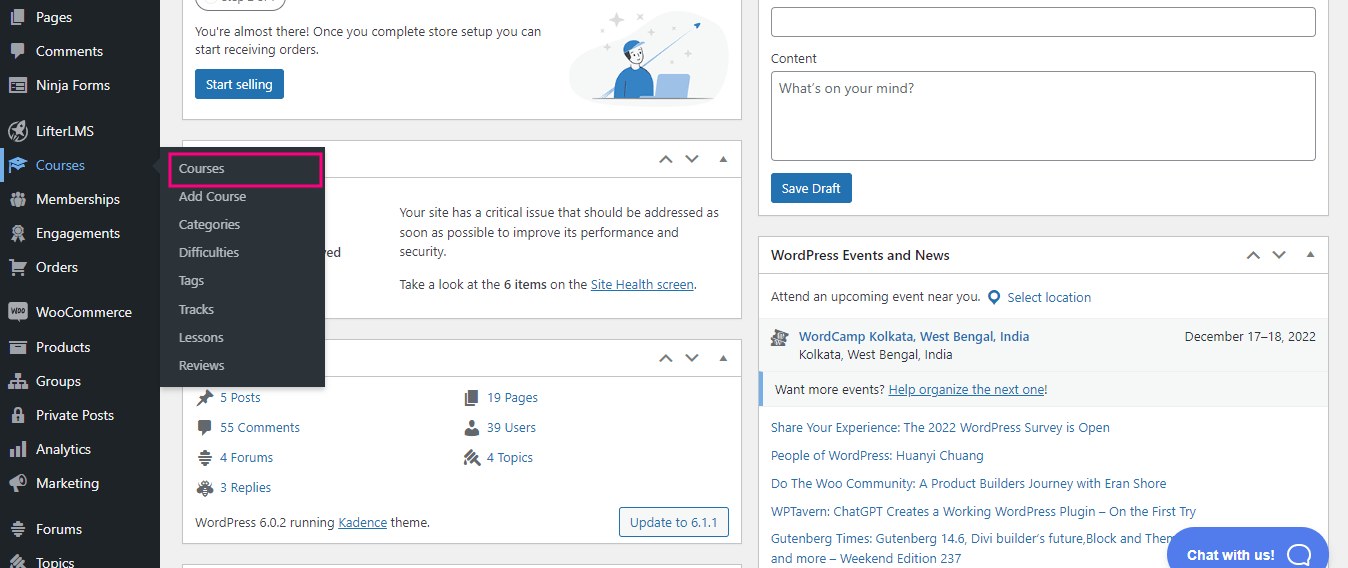This screenshot has height=568, width=1348.
Task: Move At a Glance panel down
Action: (x=691, y=358)
